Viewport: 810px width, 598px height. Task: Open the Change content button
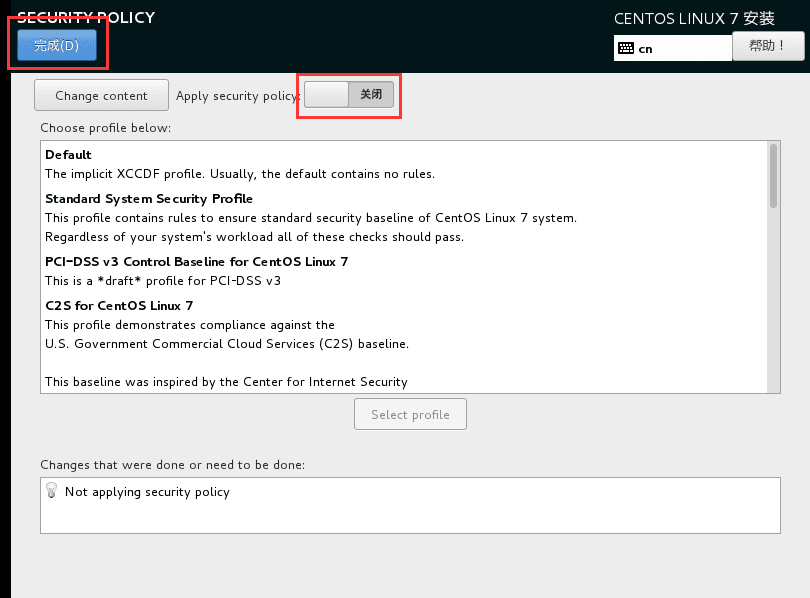pos(101,95)
